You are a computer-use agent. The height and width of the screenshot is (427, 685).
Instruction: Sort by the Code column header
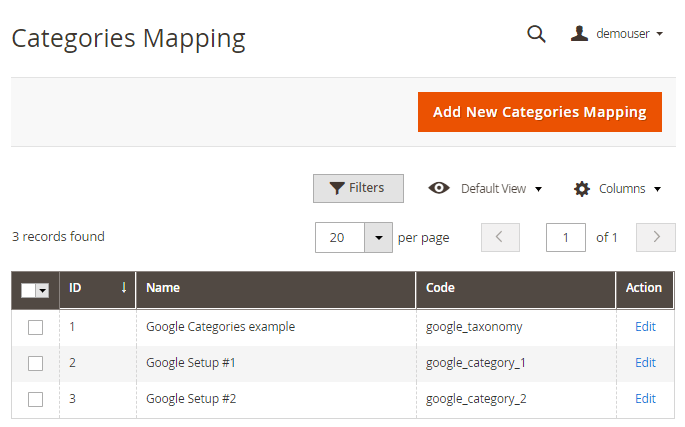tap(515, 288)
